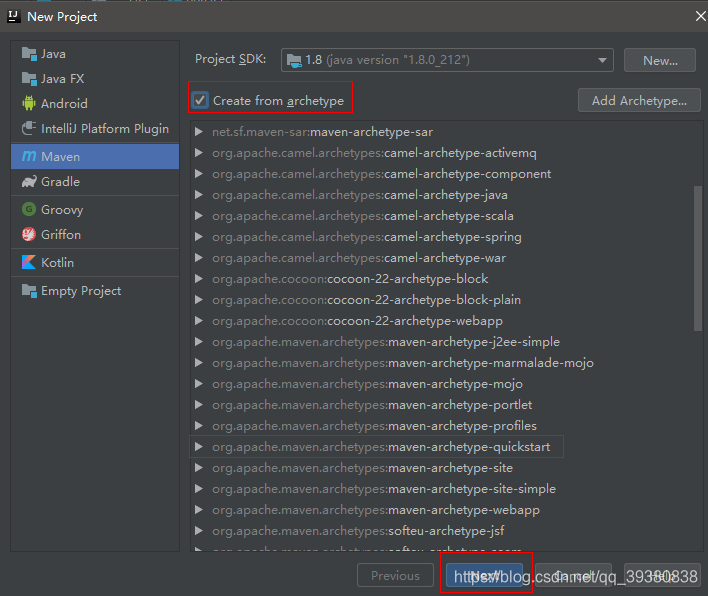Click the Maven 'm' icon
Image resolution: width=708 pixels, height=596 pixels.
(x=29, y=156)
